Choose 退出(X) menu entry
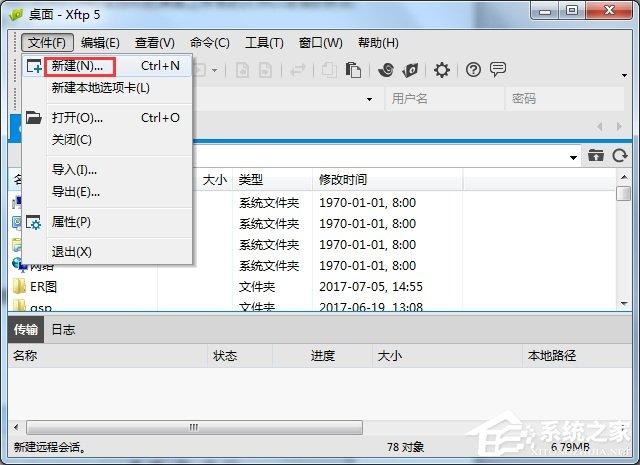This screenshot has height=465, width=640. pos(108,252)
